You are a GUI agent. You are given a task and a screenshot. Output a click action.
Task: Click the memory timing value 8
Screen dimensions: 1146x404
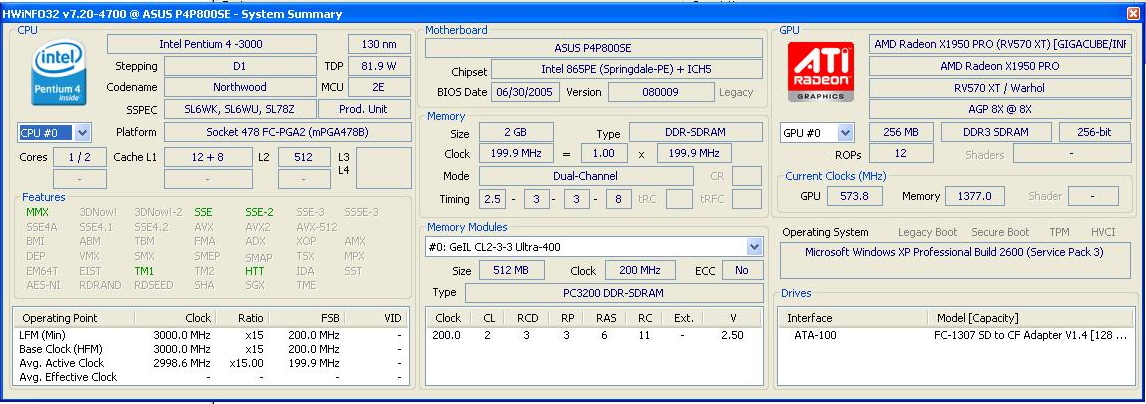tap(618, 199)
